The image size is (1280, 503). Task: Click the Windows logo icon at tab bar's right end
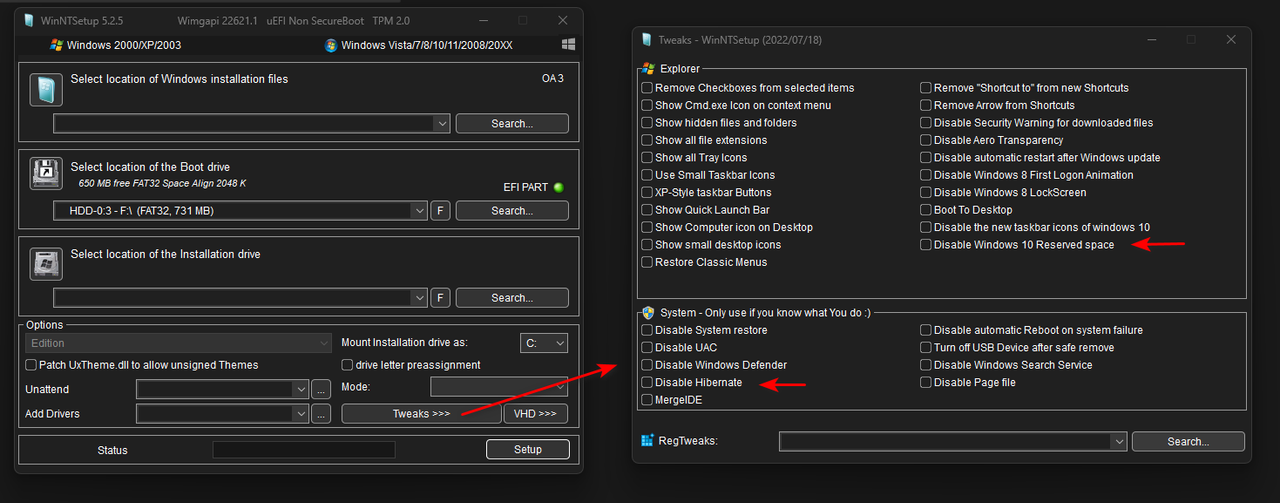click(x=568, y=45)
